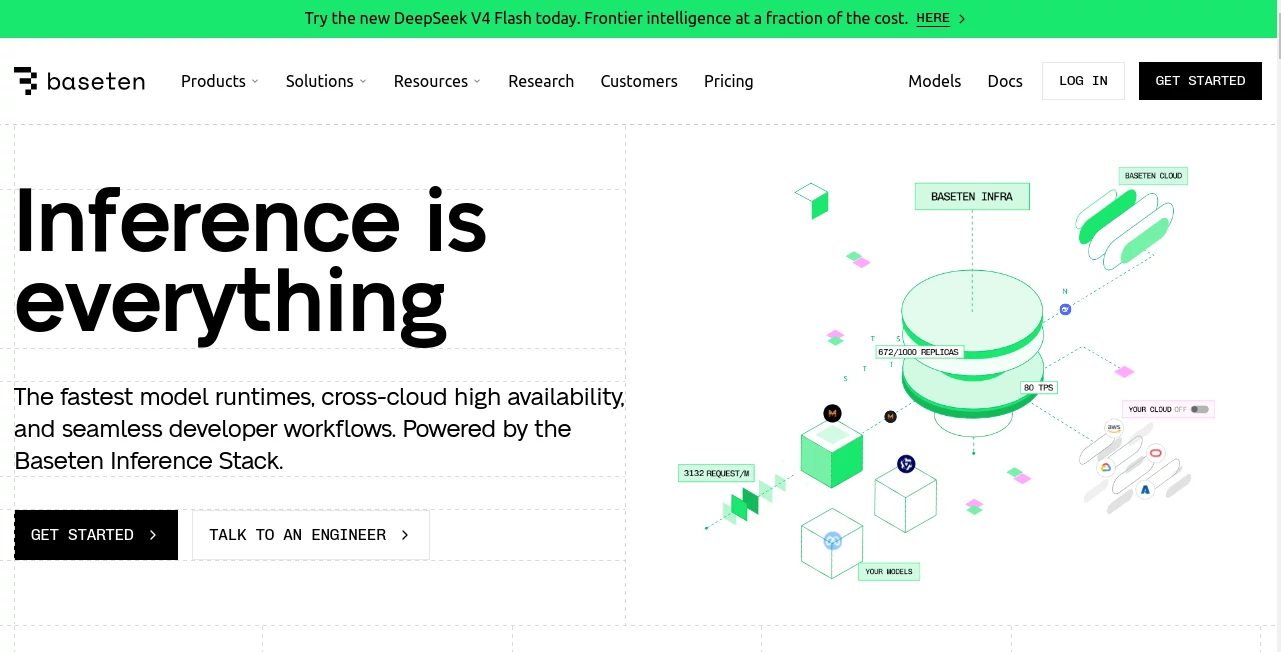The image size is (1281, 652).
Task: Click the arrow icon in Talk to an Engineer button
Action: [405, 535]
